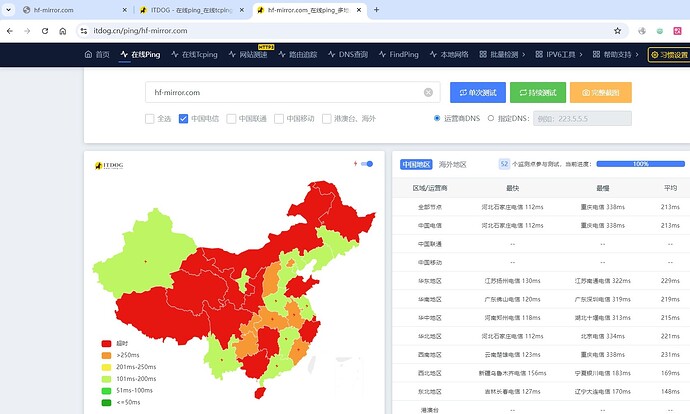Open the 在线Tcping menu item

194,55
